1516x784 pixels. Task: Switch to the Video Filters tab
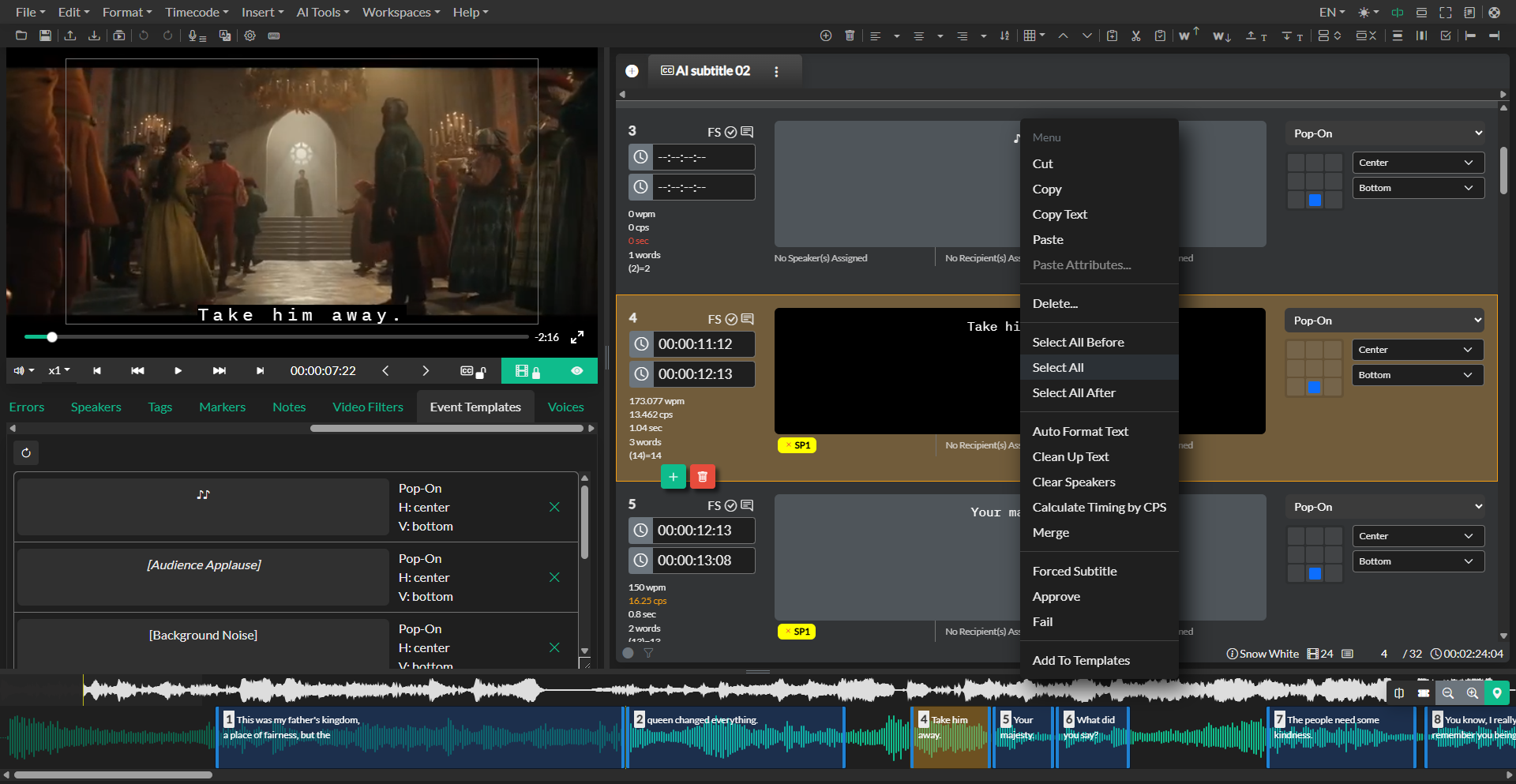coord(367,407)
